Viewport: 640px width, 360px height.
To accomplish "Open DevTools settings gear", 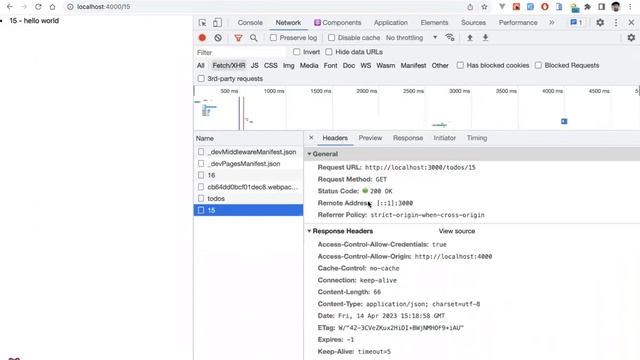I will pyautogui.click(x=600, y=23).
